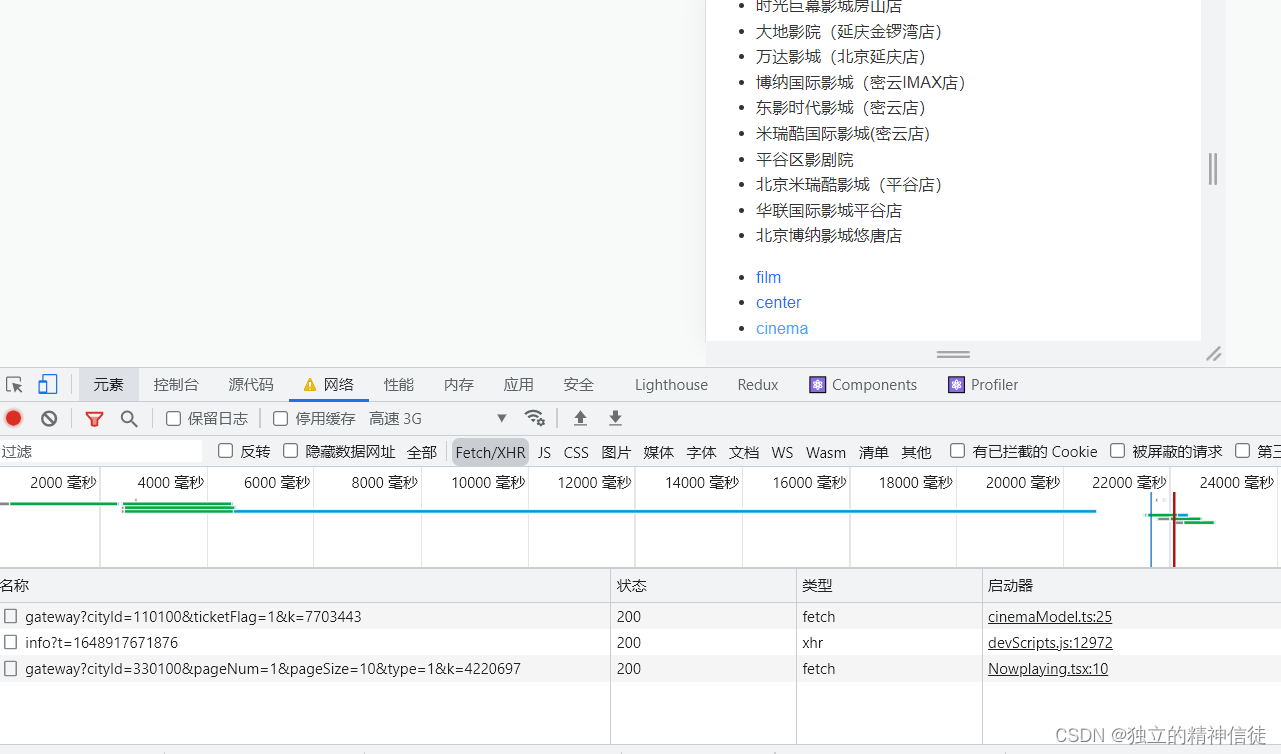Stop recording network log red button

pos(14,419)
